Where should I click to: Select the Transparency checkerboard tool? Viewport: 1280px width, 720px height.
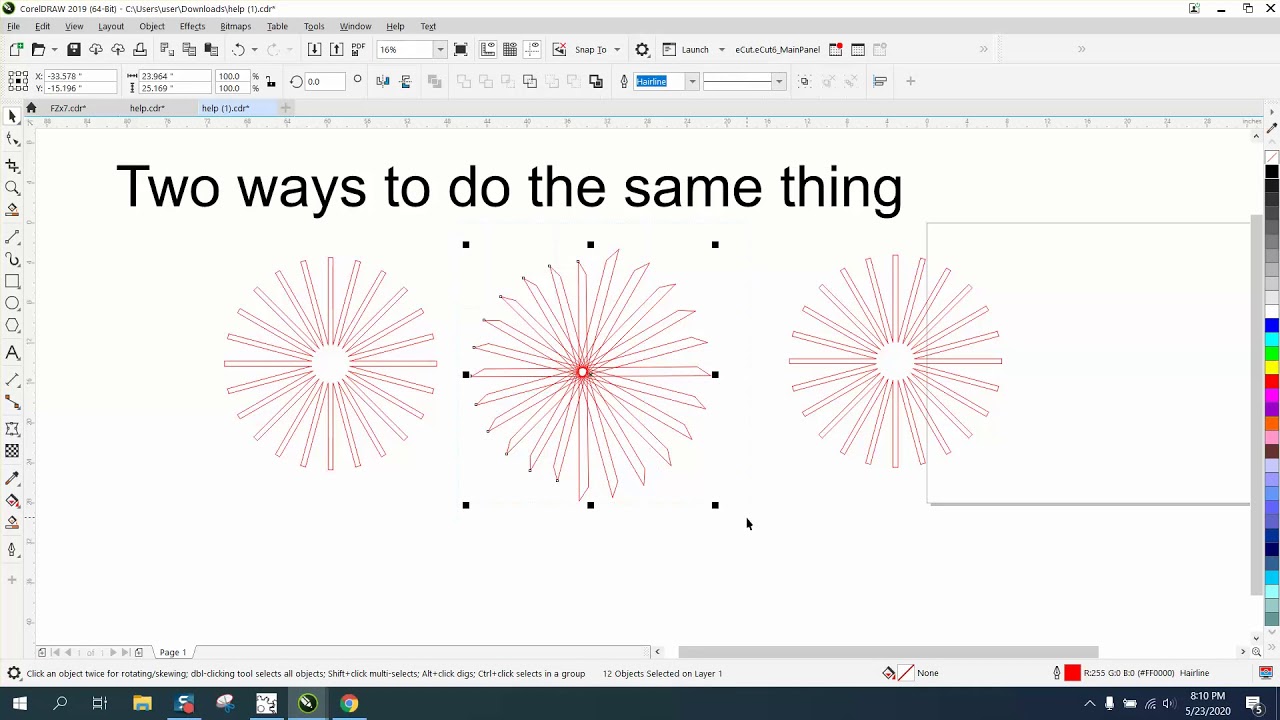point(12,451)
